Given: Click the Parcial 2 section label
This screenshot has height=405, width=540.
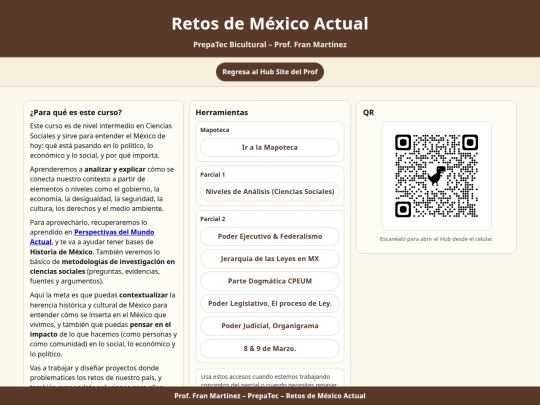Looking at the screenshot, I should point(212,219).
